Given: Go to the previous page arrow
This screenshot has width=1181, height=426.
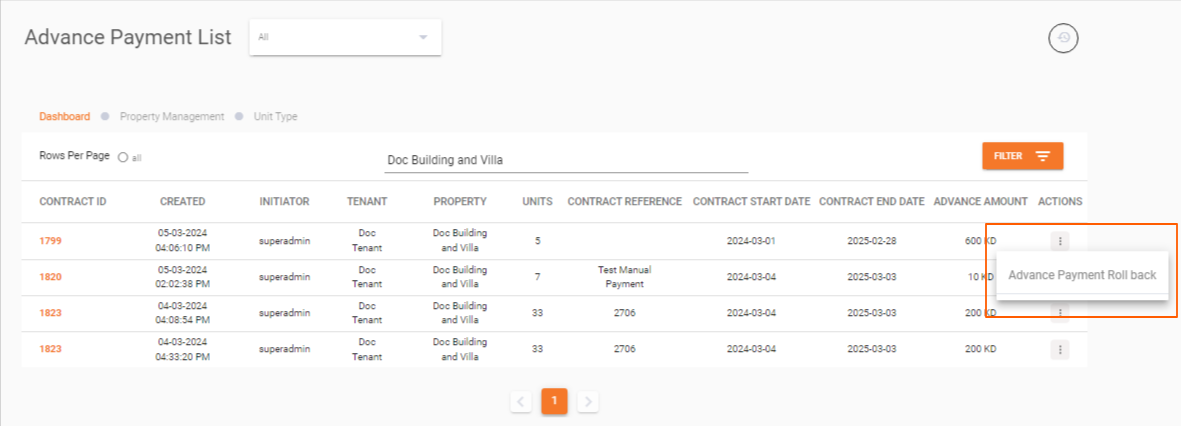Looking at the screenshot, I should coord(520,401).
